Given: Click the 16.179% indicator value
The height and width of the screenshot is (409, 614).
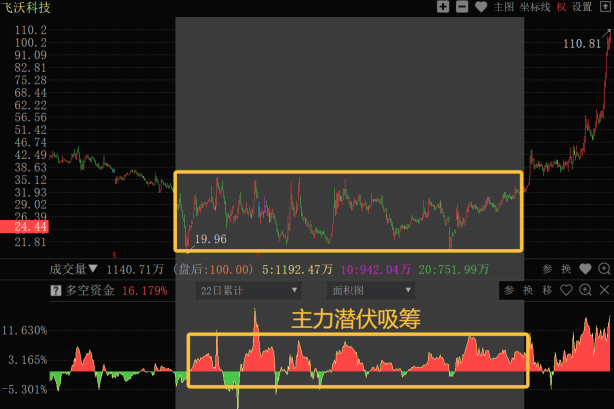Looking at the screenshot, I should (145, 291).
